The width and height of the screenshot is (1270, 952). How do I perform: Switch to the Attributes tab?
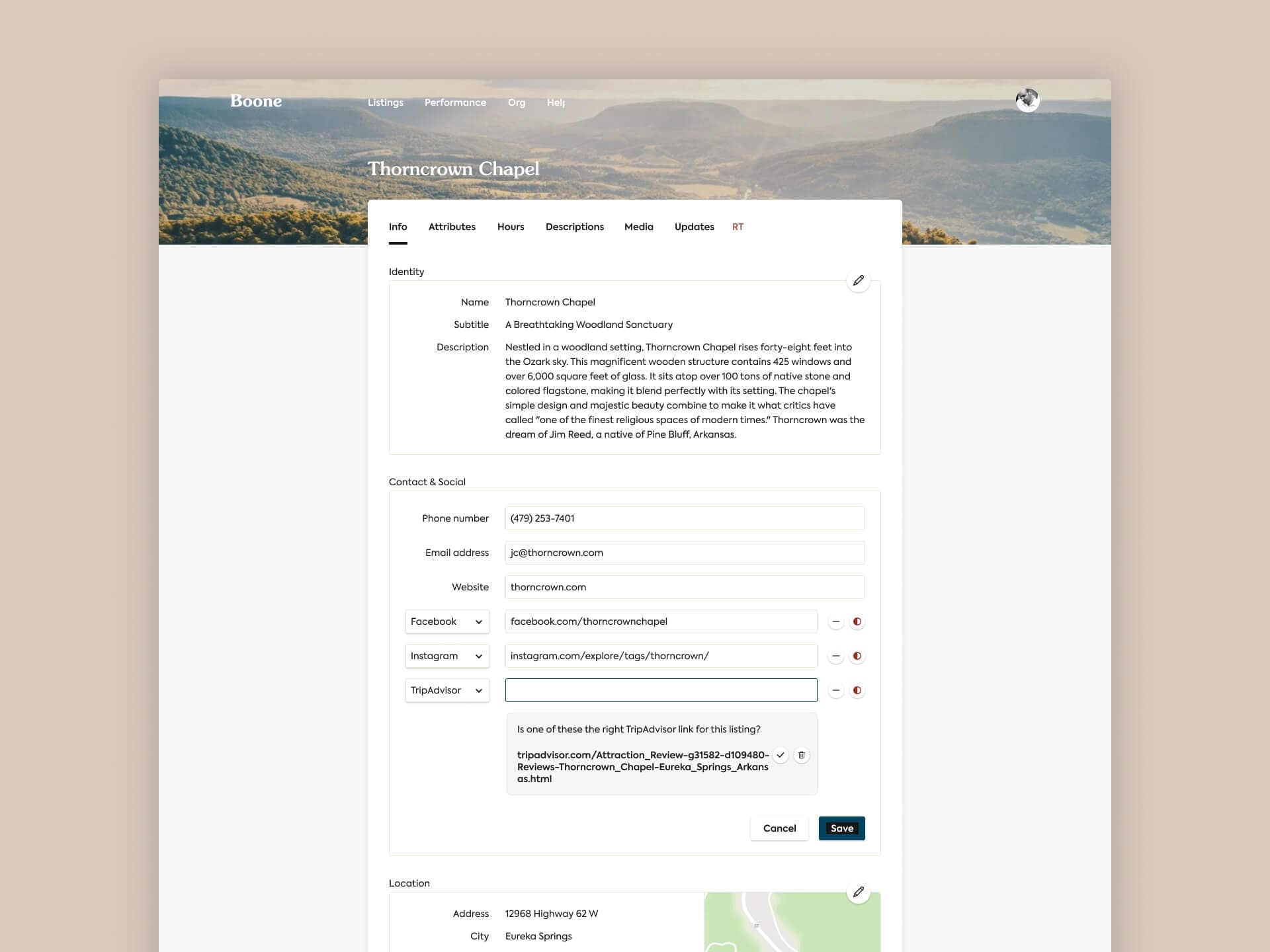pyautogui.click(x=452, y=227)
